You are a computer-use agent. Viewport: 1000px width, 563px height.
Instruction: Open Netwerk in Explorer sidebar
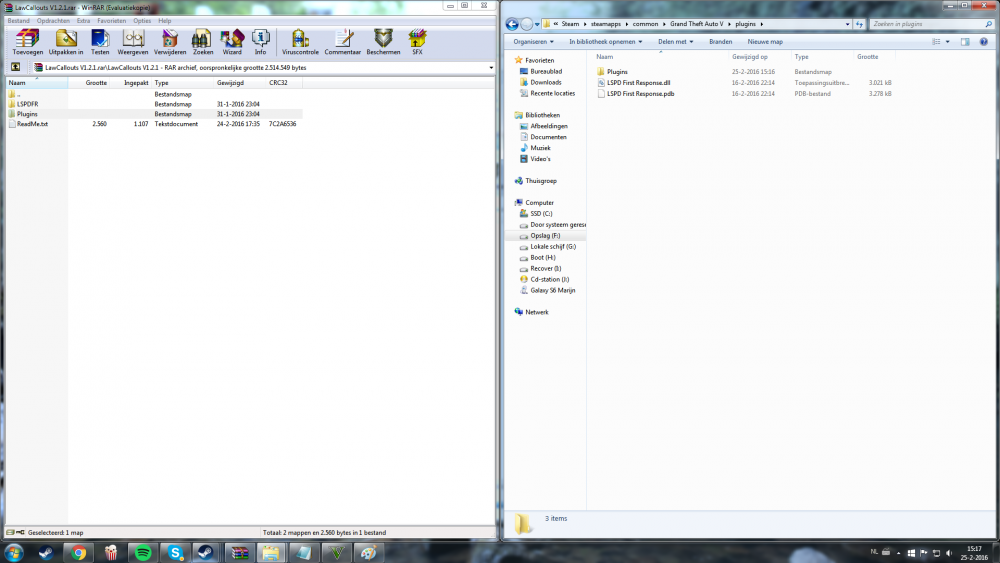pyautogui.click(x=536, y=312)
